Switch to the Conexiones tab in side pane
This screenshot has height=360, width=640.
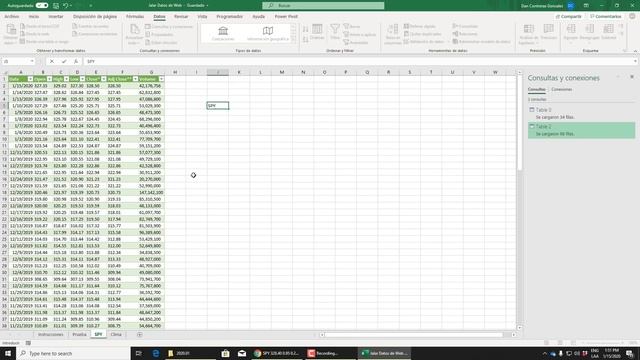click(561, 89)
